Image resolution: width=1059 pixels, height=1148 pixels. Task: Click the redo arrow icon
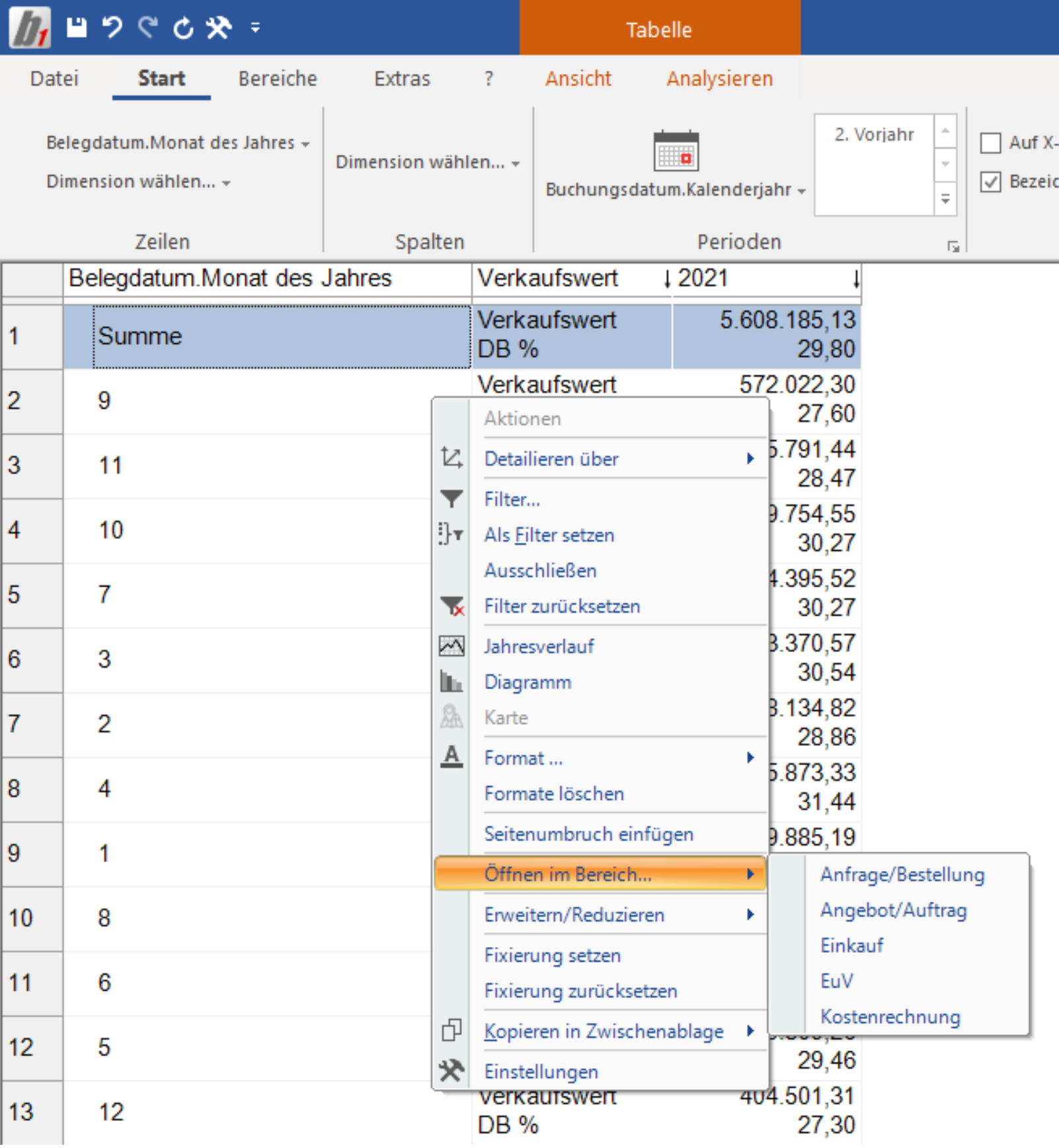coord(148,27)
